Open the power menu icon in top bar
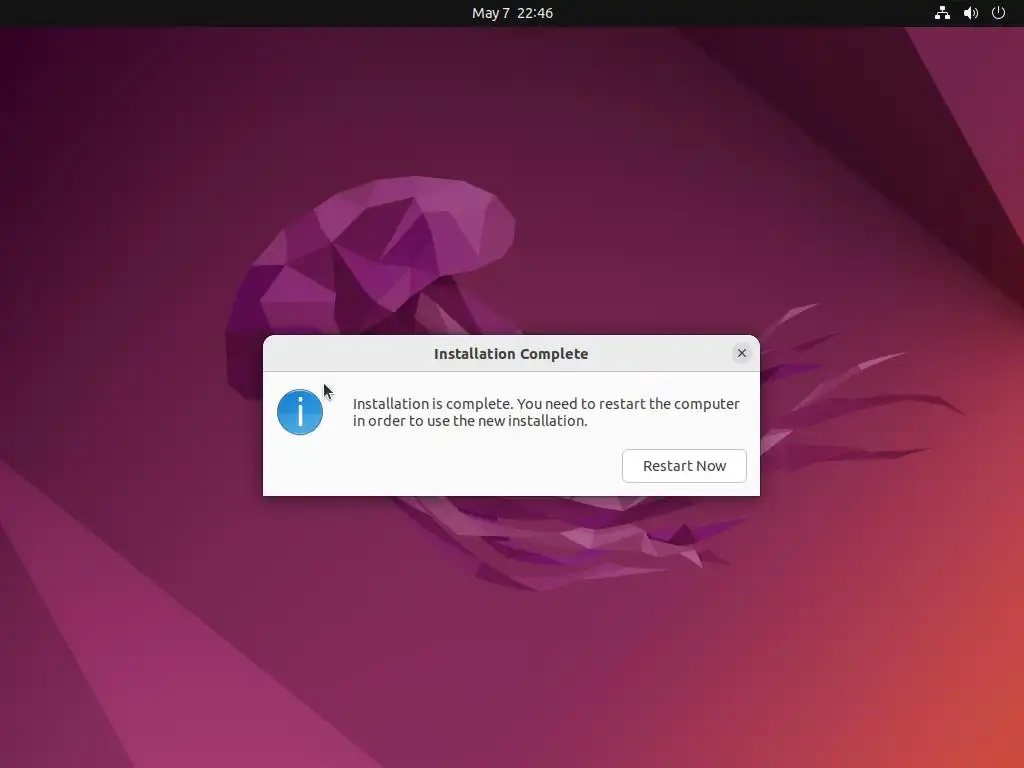This screenshot has height=768, width=1024. point(999,13)
